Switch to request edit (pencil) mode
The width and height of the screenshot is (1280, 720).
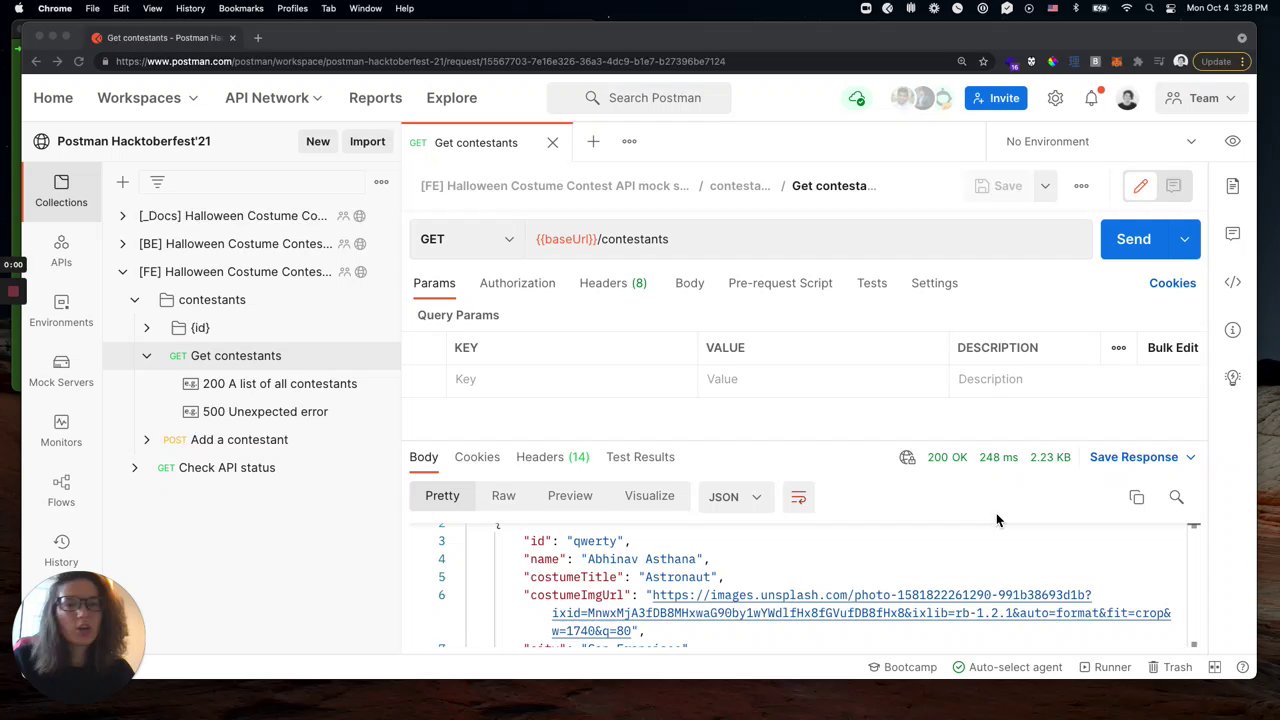point(1140,186)
